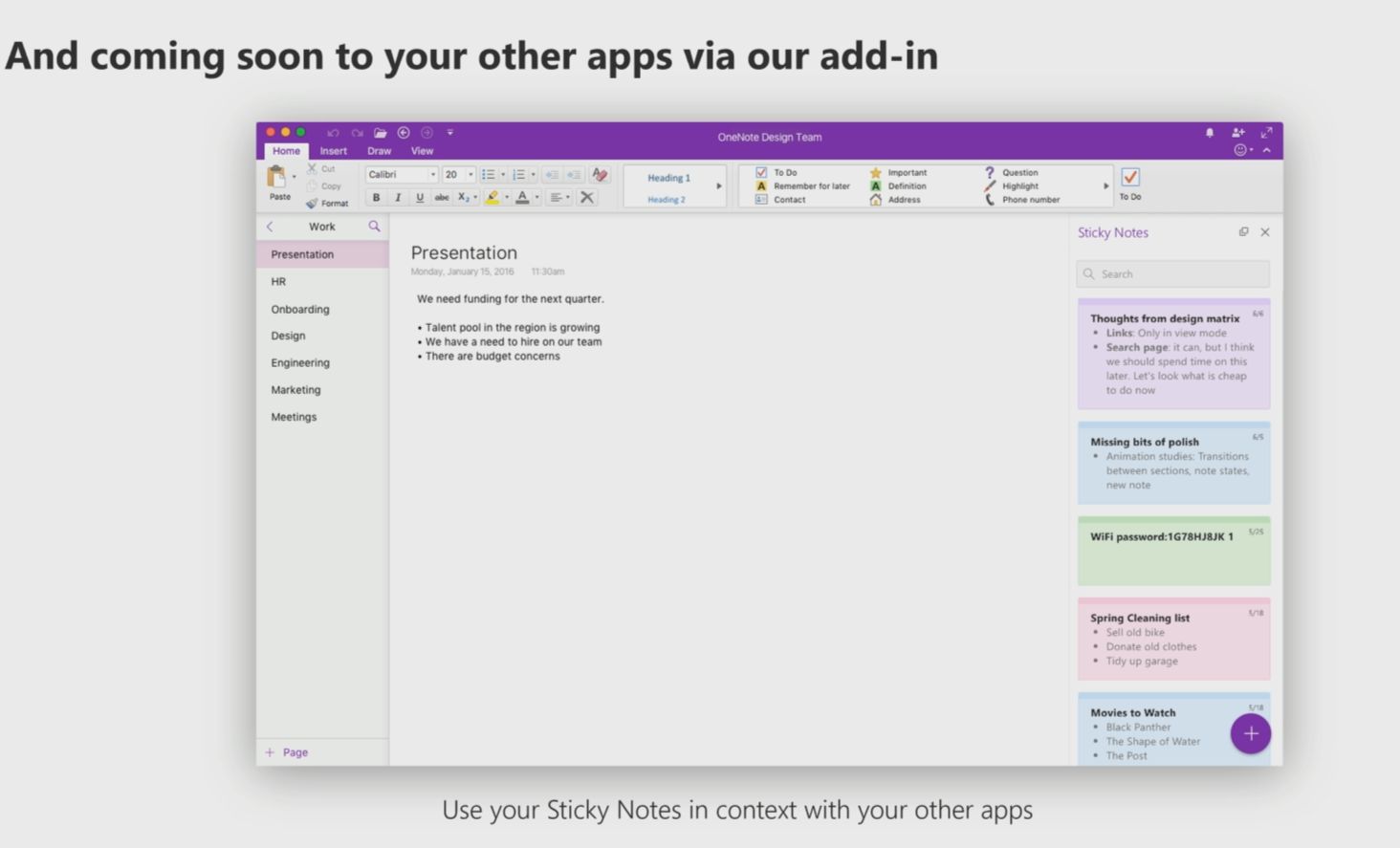Increase the paragraph indent
The width and height of the screenshot is (1400, 848).
click(574, 174)
